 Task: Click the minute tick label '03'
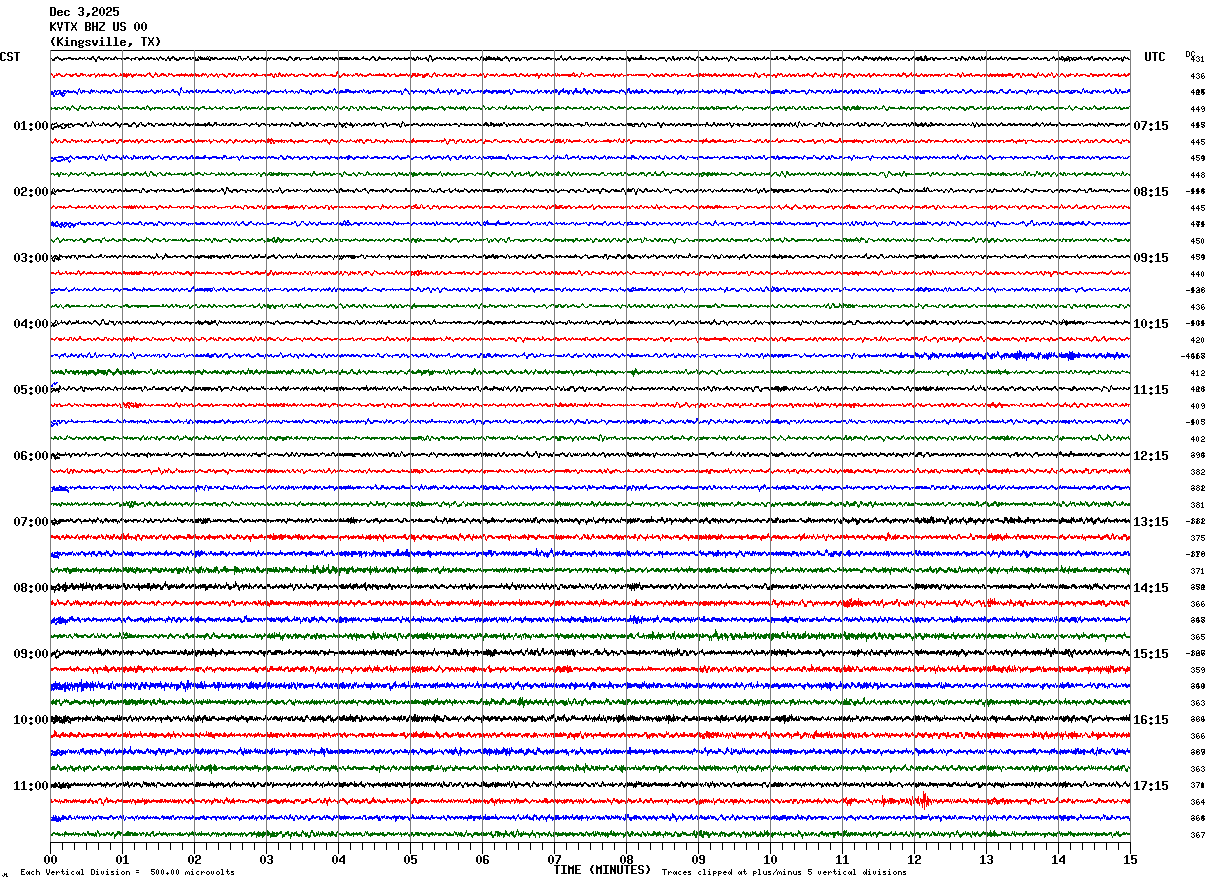point(266,859)
